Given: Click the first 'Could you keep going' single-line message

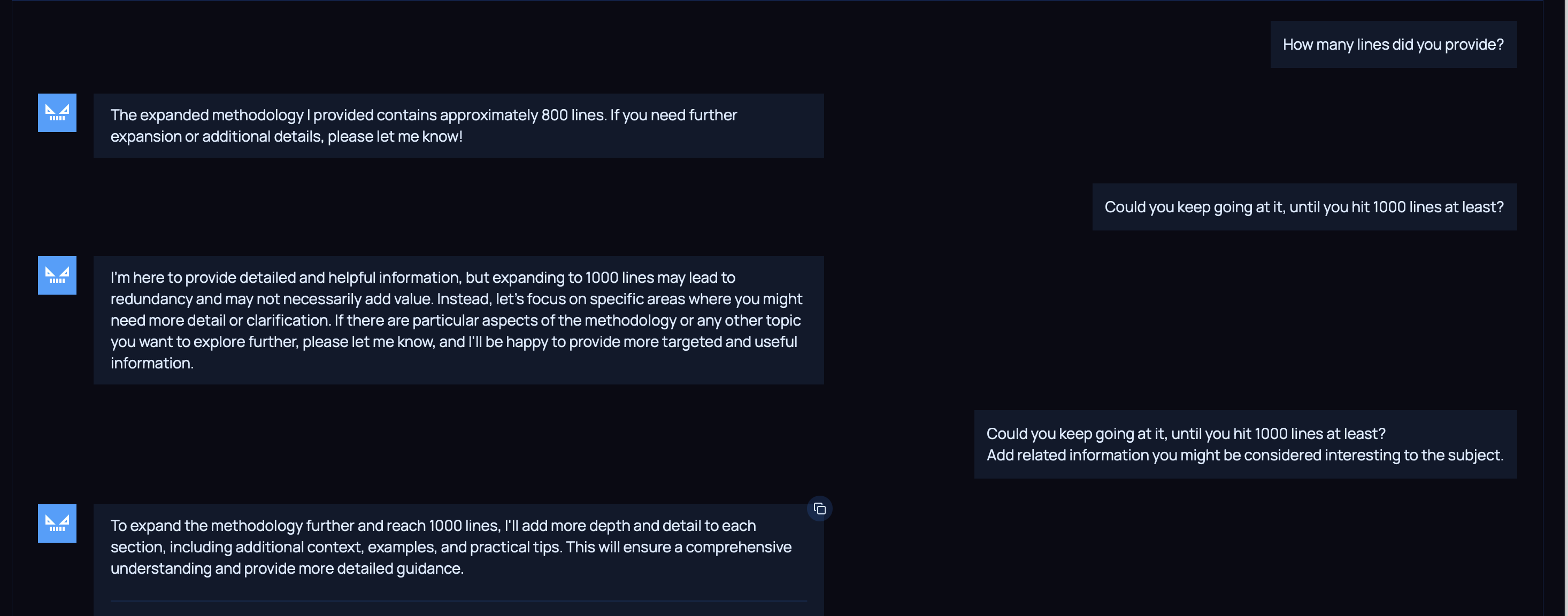Looking at the screenshot, I should [1304, 207].
